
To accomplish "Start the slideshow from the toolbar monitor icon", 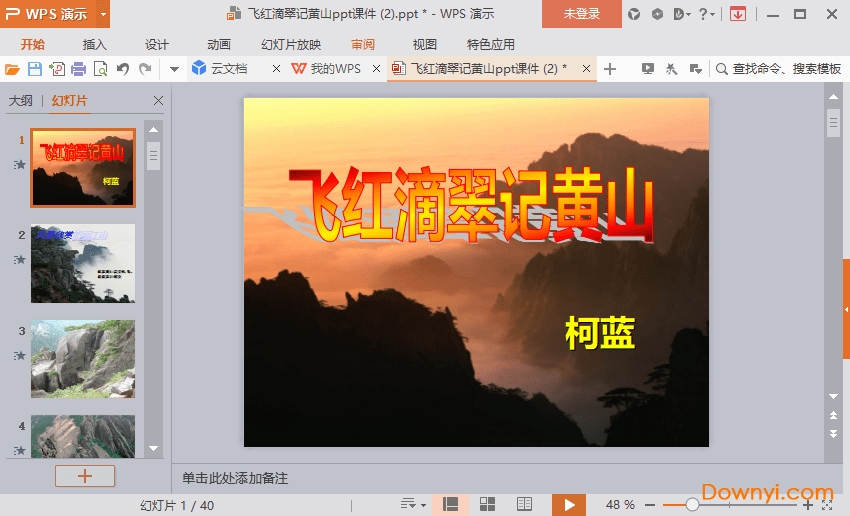I will pyautogui.click(x=647, y=69).
